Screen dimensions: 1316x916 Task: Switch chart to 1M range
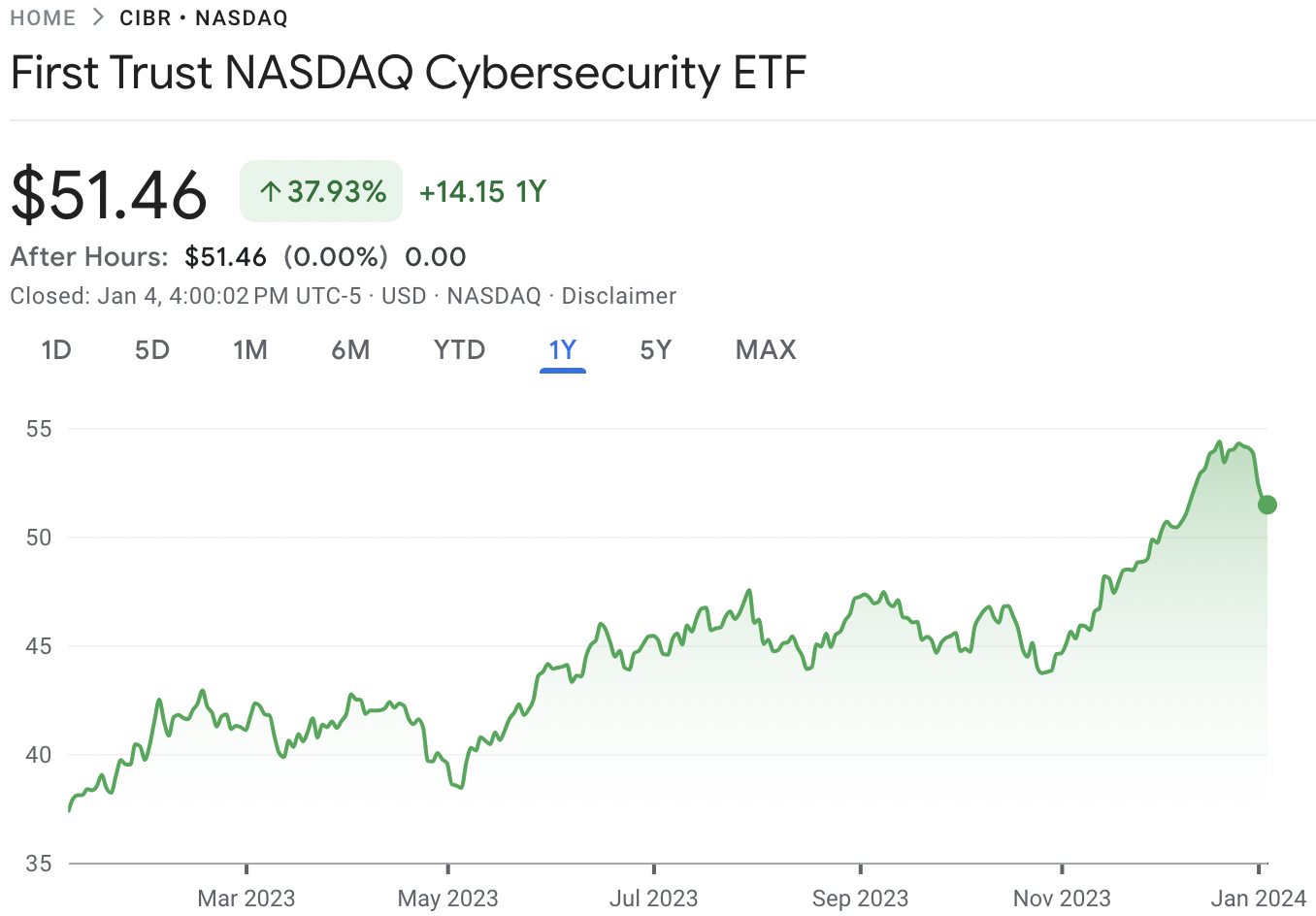pyautogui.click(x=250, y=350)
